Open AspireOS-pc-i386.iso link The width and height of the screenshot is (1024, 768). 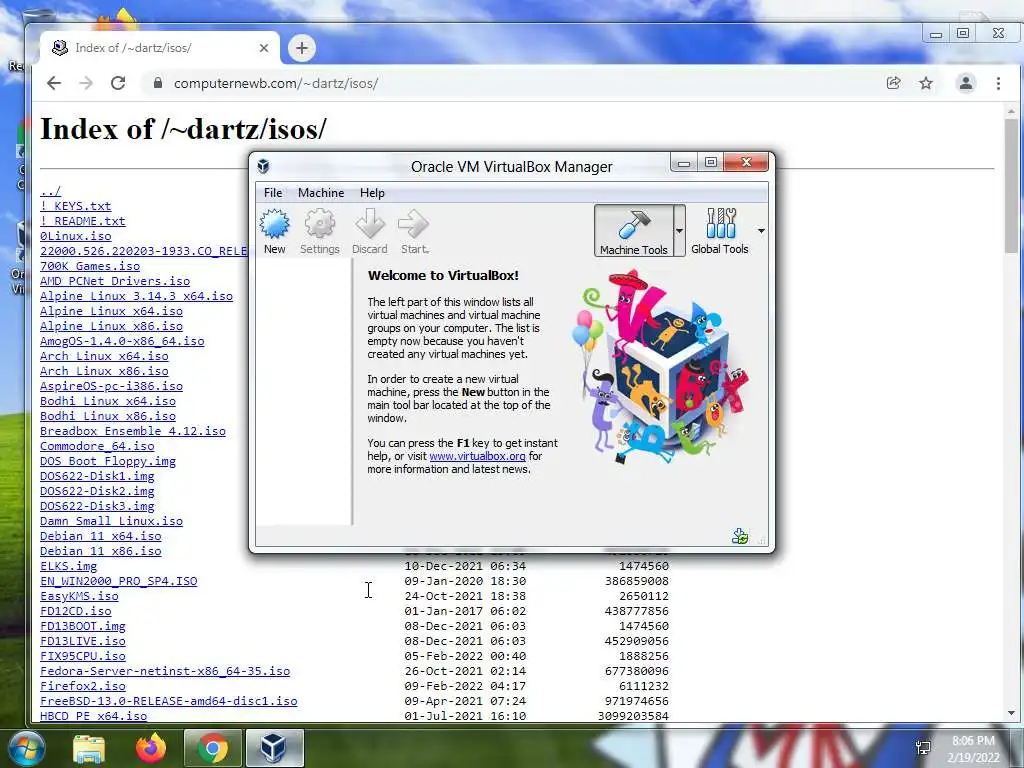pos(111,386)
